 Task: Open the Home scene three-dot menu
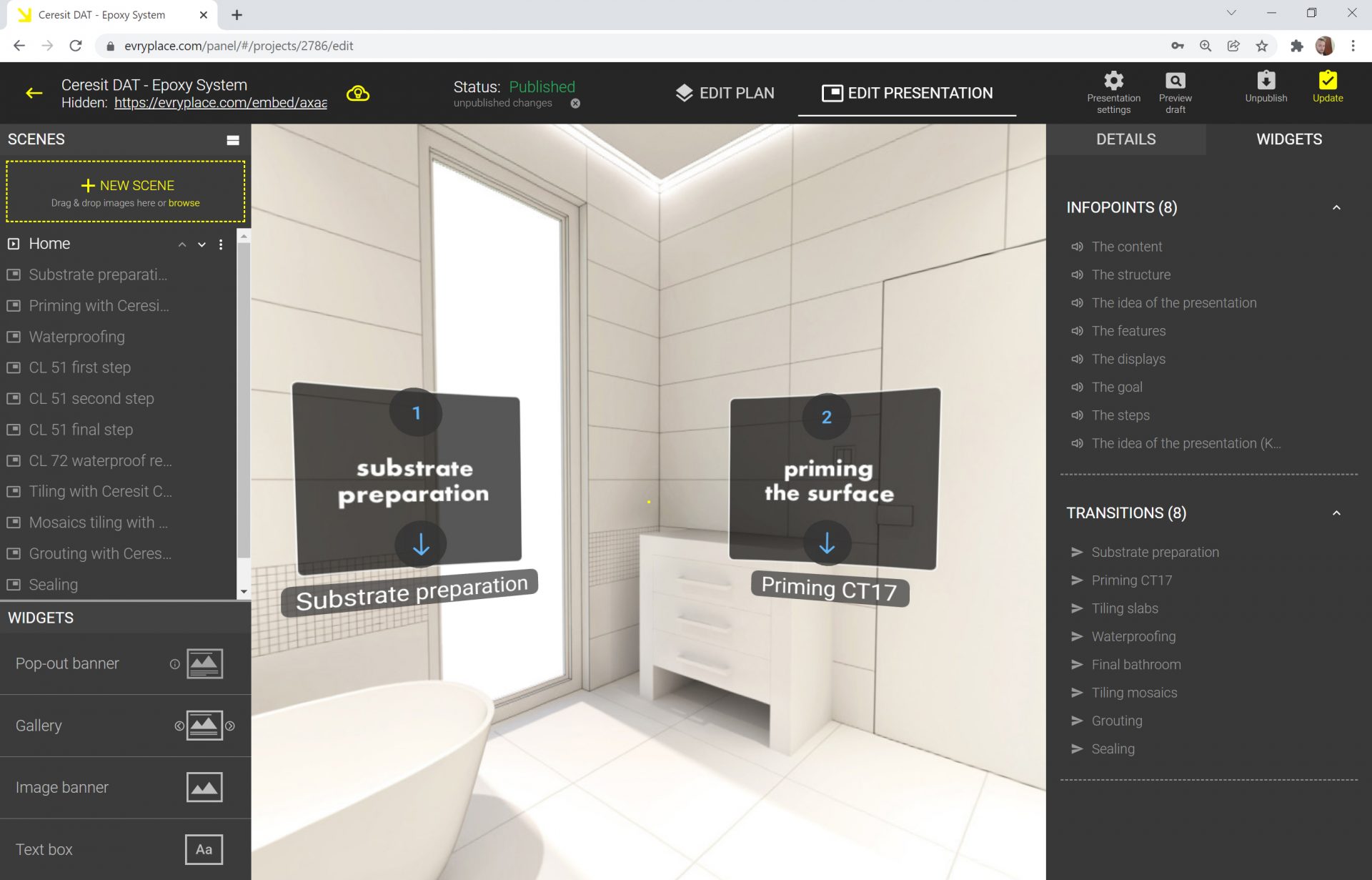pos(221,244)
